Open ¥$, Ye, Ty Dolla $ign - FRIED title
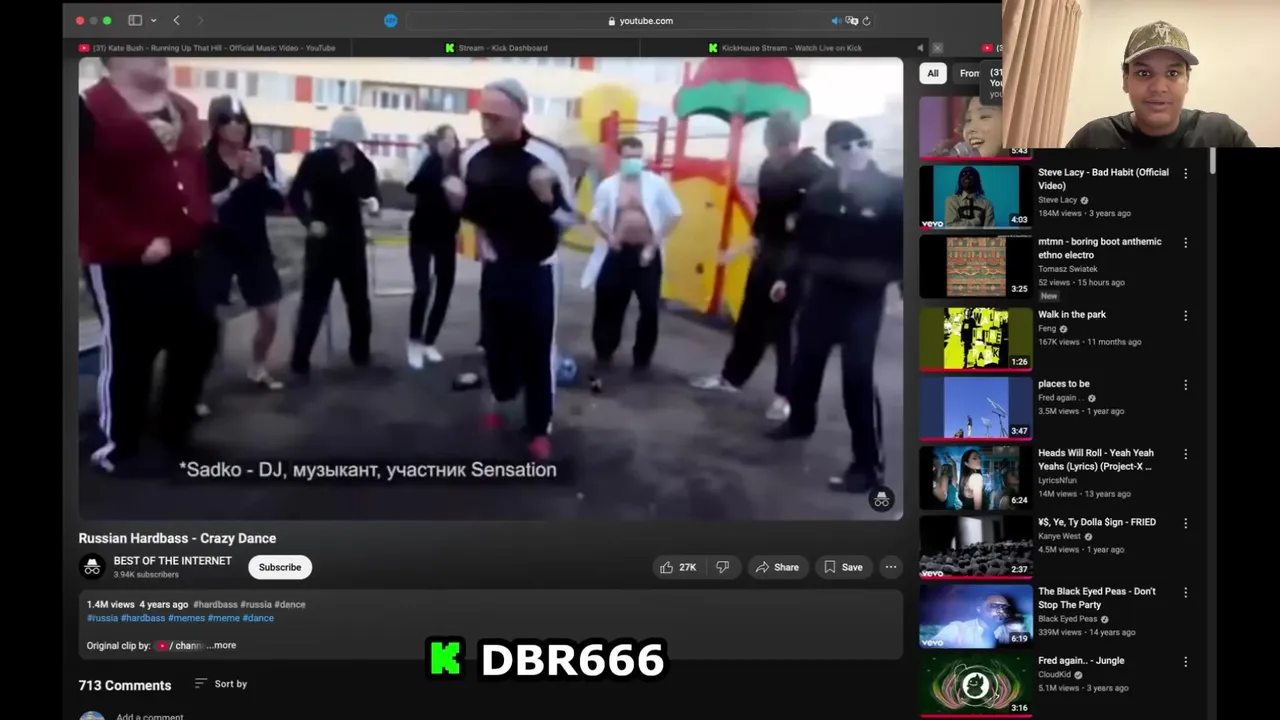1280x720 pixels. pyautogui.click(x=1097, y=522)
